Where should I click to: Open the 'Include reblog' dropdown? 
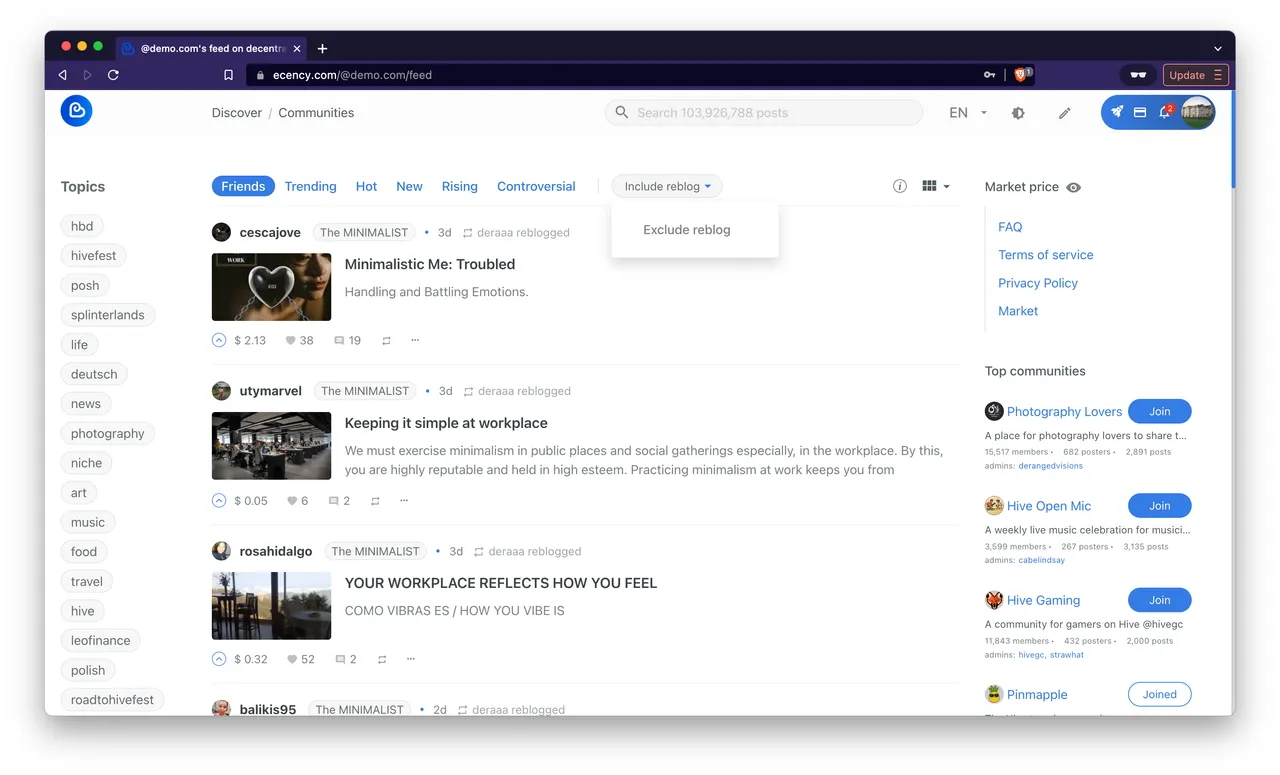pos(667,186)
